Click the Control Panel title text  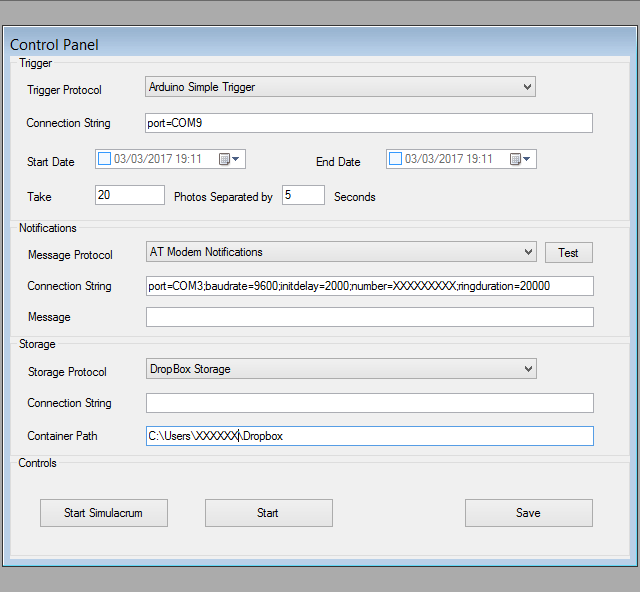pyautogui.click(x=54, y=45)
